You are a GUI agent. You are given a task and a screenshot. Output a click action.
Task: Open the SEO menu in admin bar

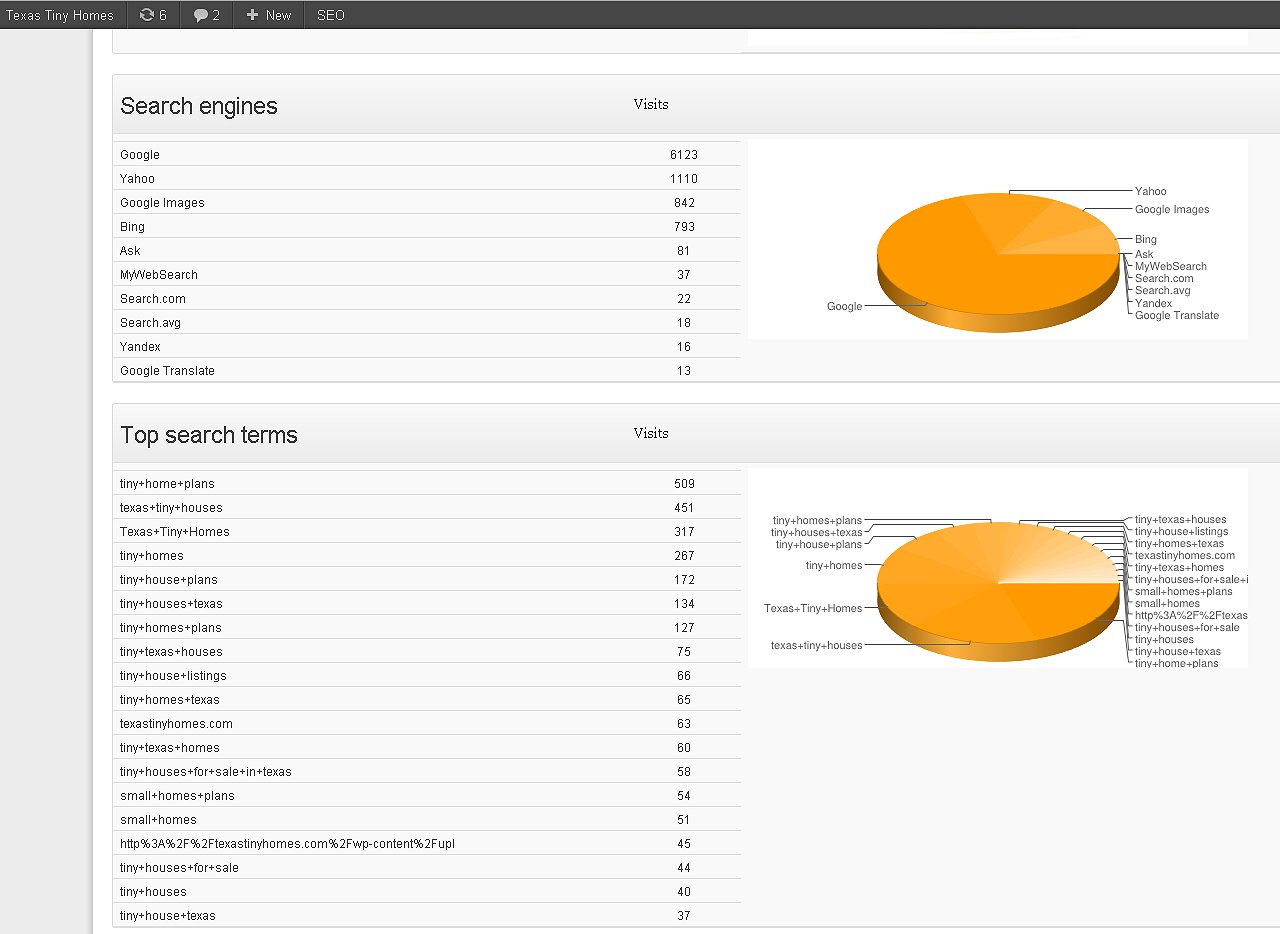(x=330, y=15)
